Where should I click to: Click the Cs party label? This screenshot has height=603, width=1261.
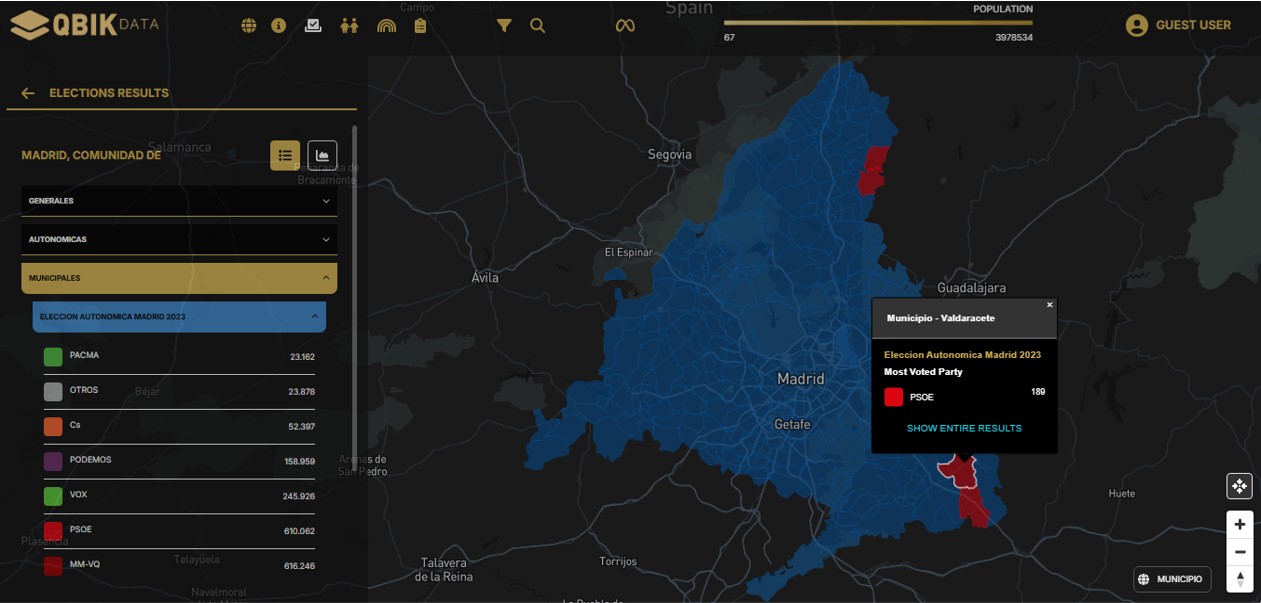[x=75, y=425]
